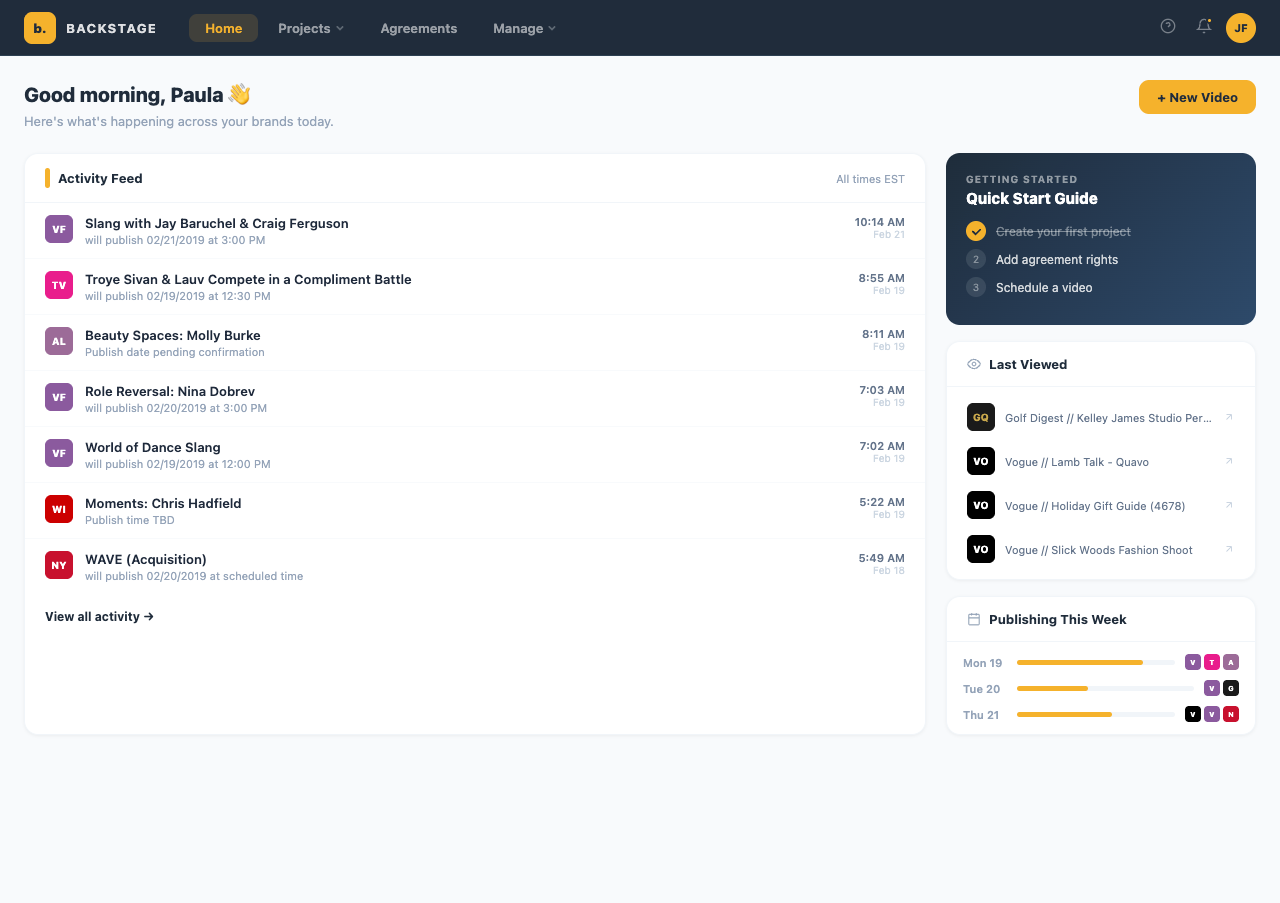Click the calendar icon on Publishing This Week
1280x903 pixels.
[972, 619]
